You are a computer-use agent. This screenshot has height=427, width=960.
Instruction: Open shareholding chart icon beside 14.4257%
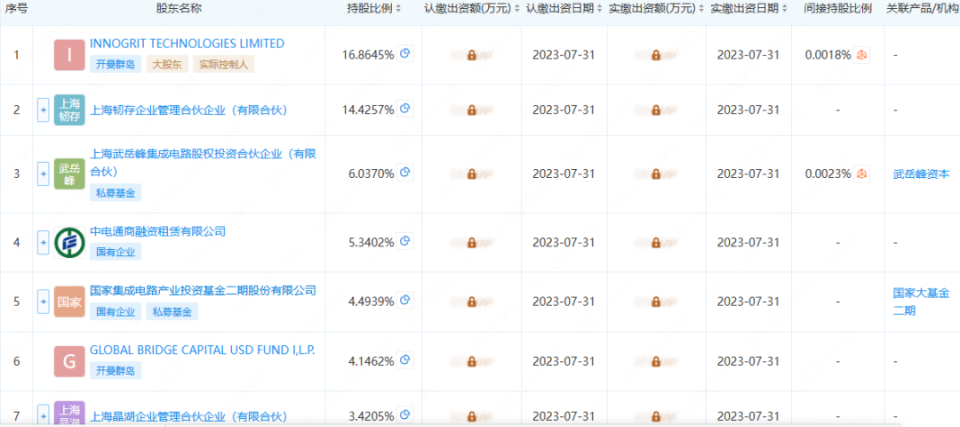[404, 109]
